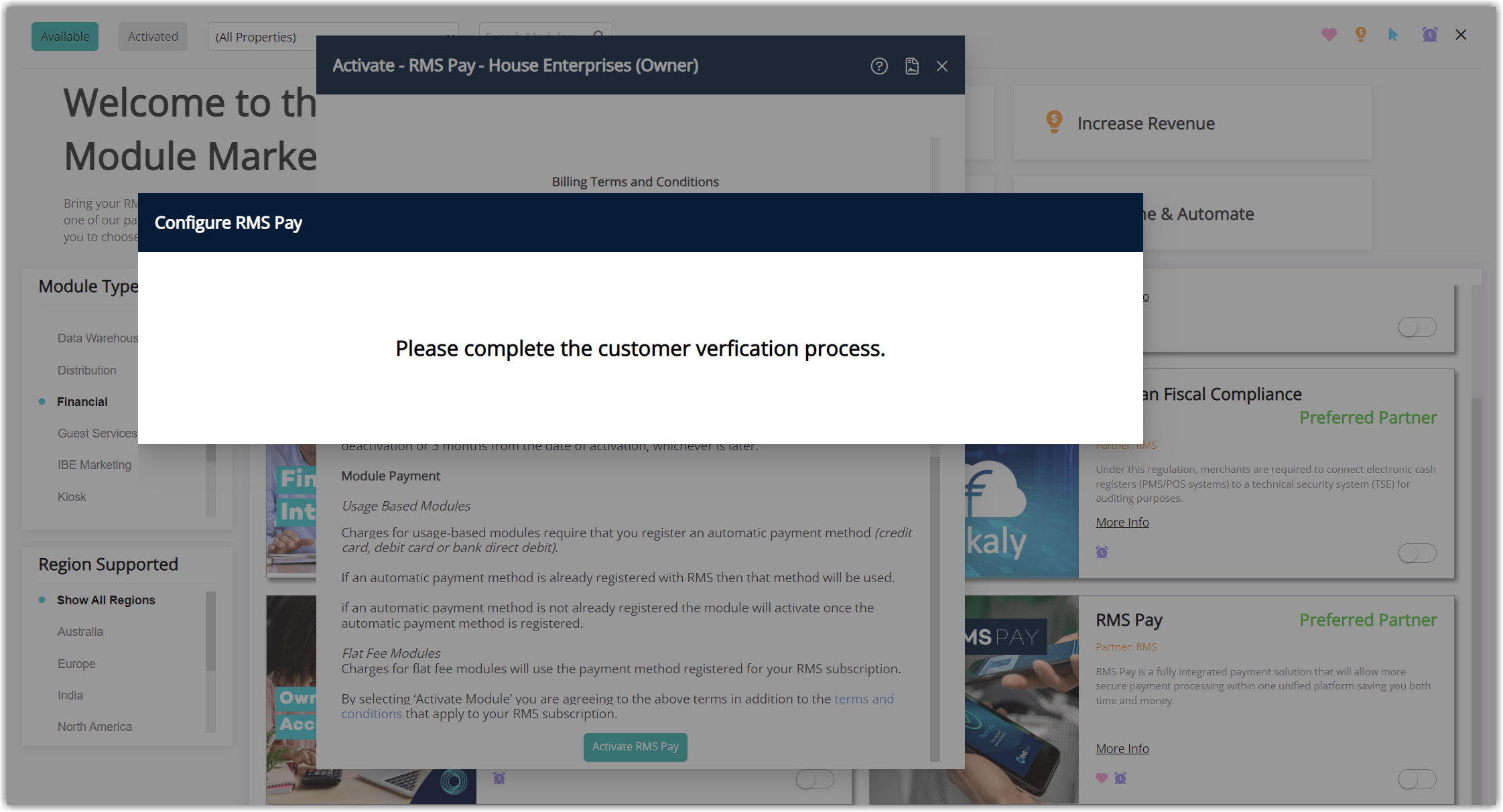Click the purple alarm clock icon in top bar
Viewport: 1503px width, 812px height.
(1430, 35)
